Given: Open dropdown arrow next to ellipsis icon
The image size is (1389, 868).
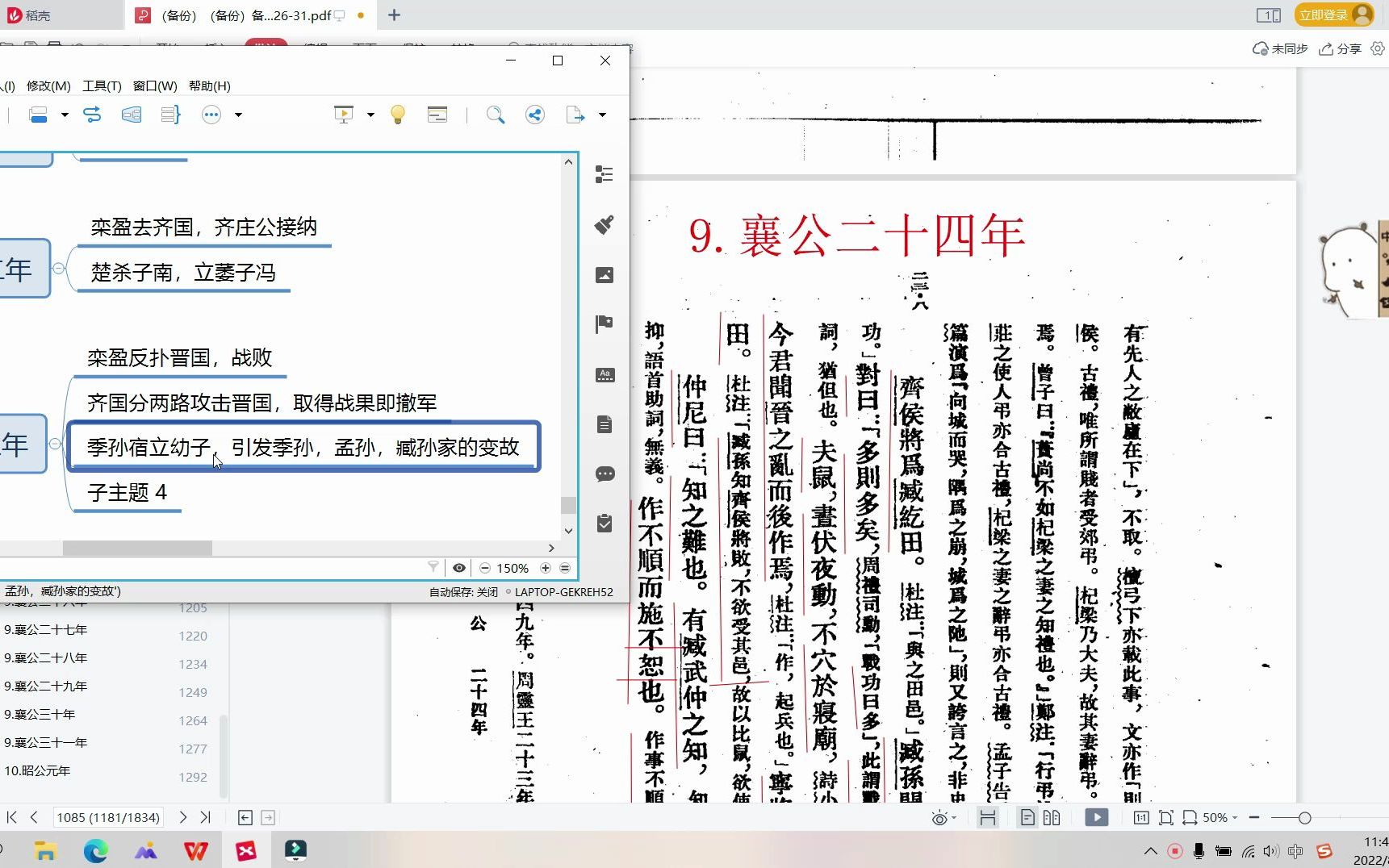Looking at the screenshot, I should coord(238,115).
